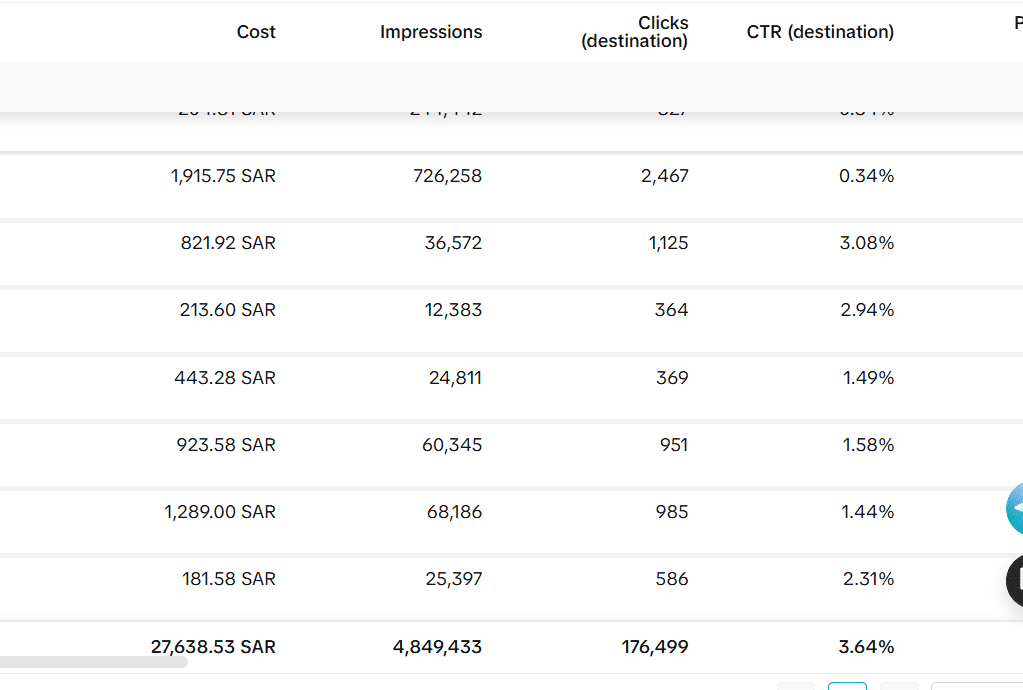Click the blue floating chat bubble icon
Viewport: 1023px width, 690px height.
pyautogui.click(x=1014, y=509)
